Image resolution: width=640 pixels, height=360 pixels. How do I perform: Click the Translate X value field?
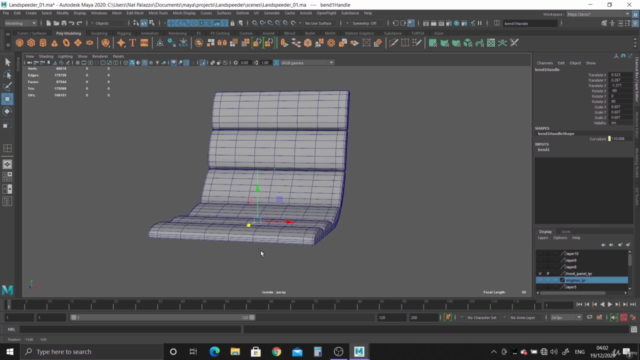620,75
